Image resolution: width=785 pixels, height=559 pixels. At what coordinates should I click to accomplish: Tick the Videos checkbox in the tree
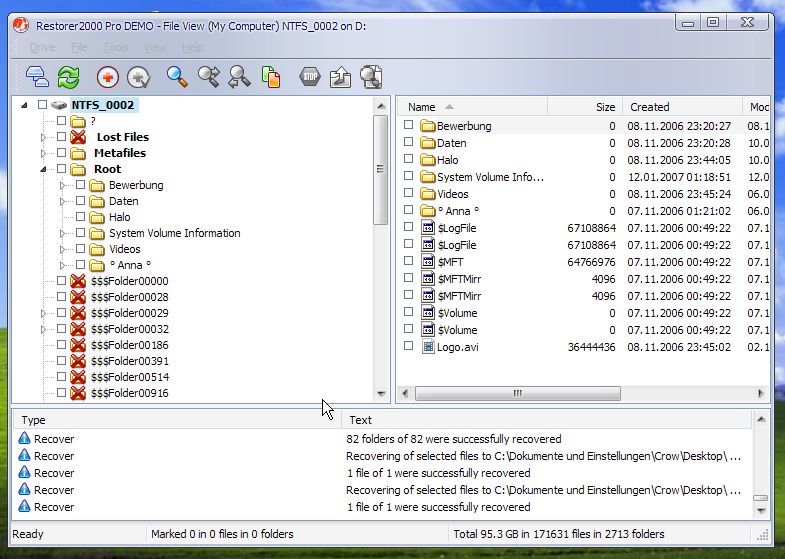(x=81, y=249)
